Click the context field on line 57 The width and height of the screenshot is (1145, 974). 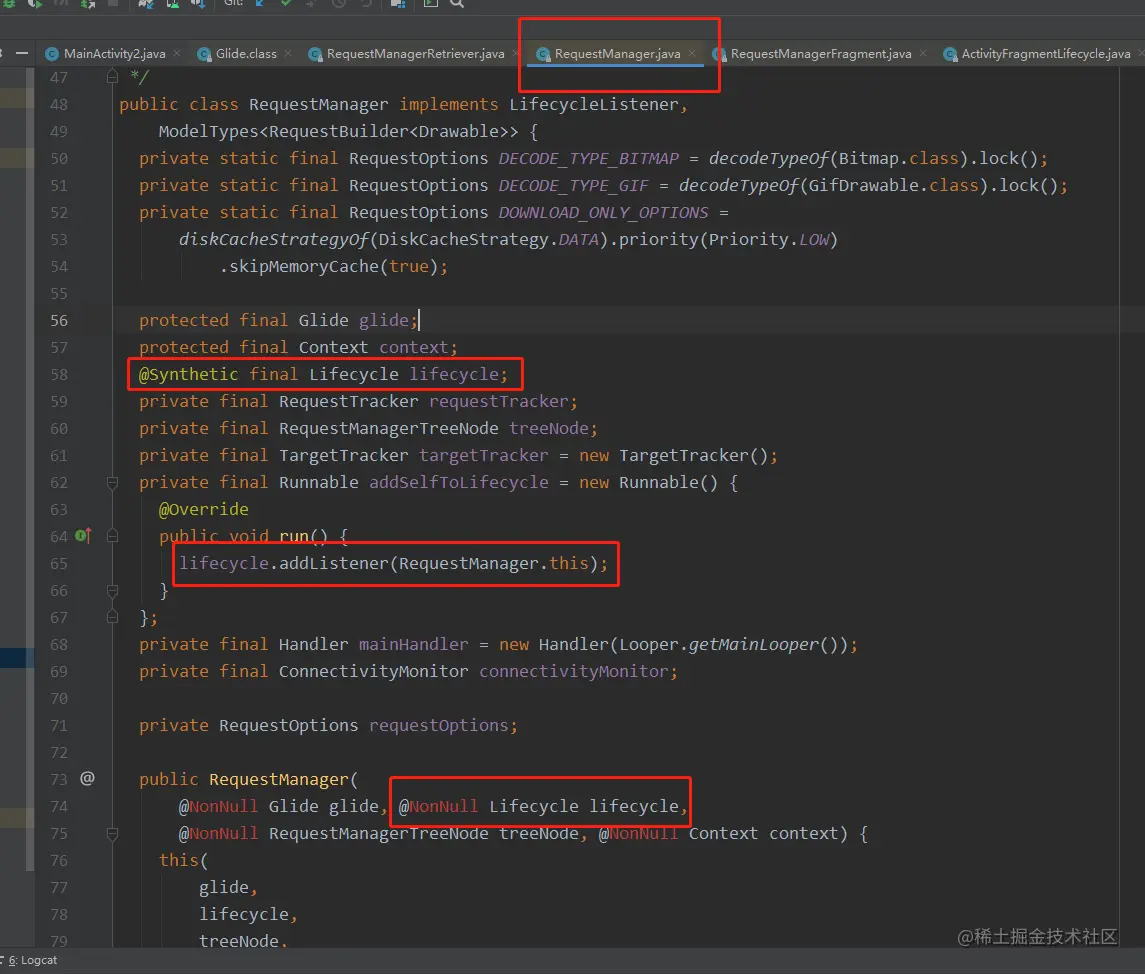coord(413,348)
